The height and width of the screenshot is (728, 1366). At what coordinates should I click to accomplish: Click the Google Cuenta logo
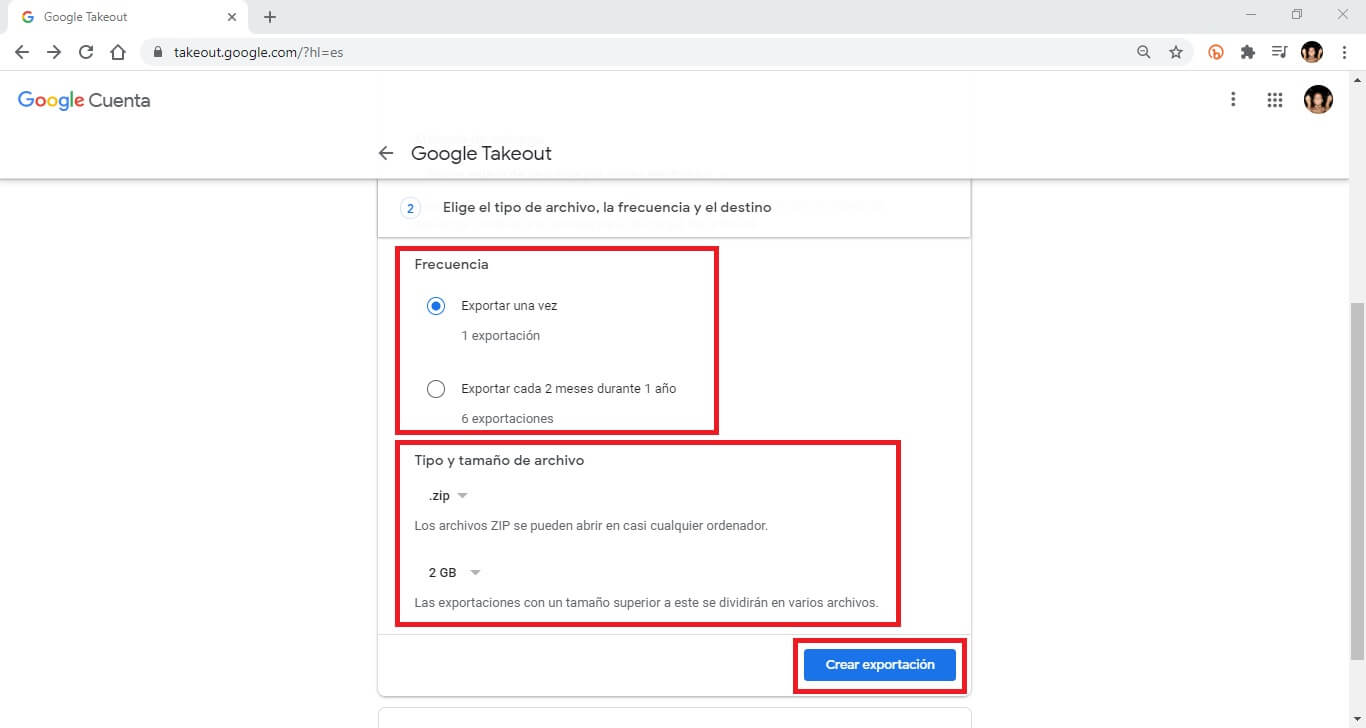pyautogui.click(x=84, y=100)
